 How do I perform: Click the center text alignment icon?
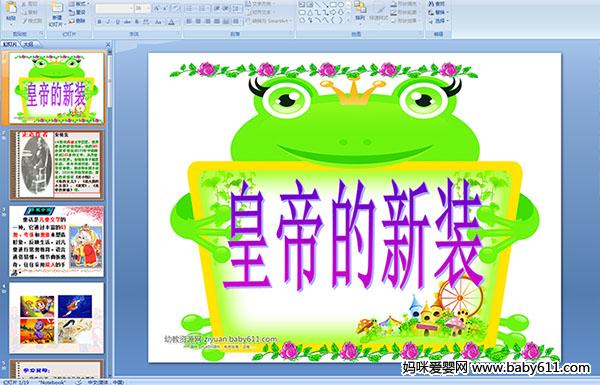tap(198, 21)
